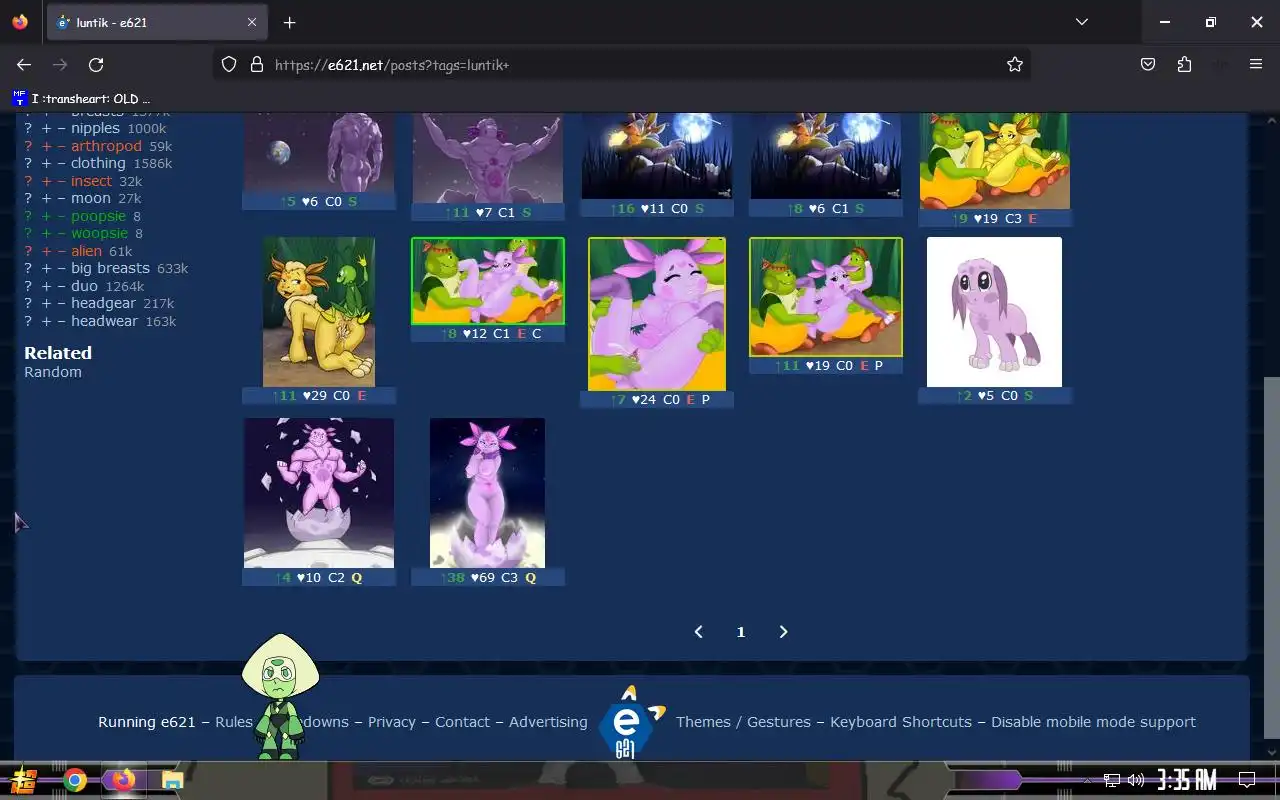The width and height of the screenshot is (1280, 800).
Task: Open volume control in system tray
Action: click(x=1135, y=780)
